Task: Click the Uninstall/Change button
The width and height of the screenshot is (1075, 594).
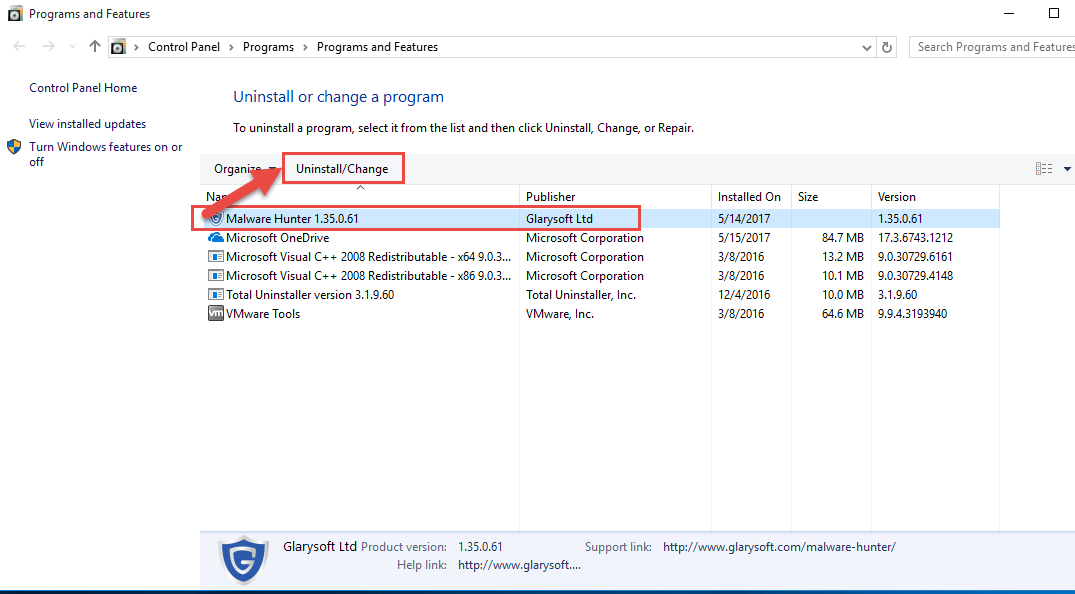Action: point(342,169)
